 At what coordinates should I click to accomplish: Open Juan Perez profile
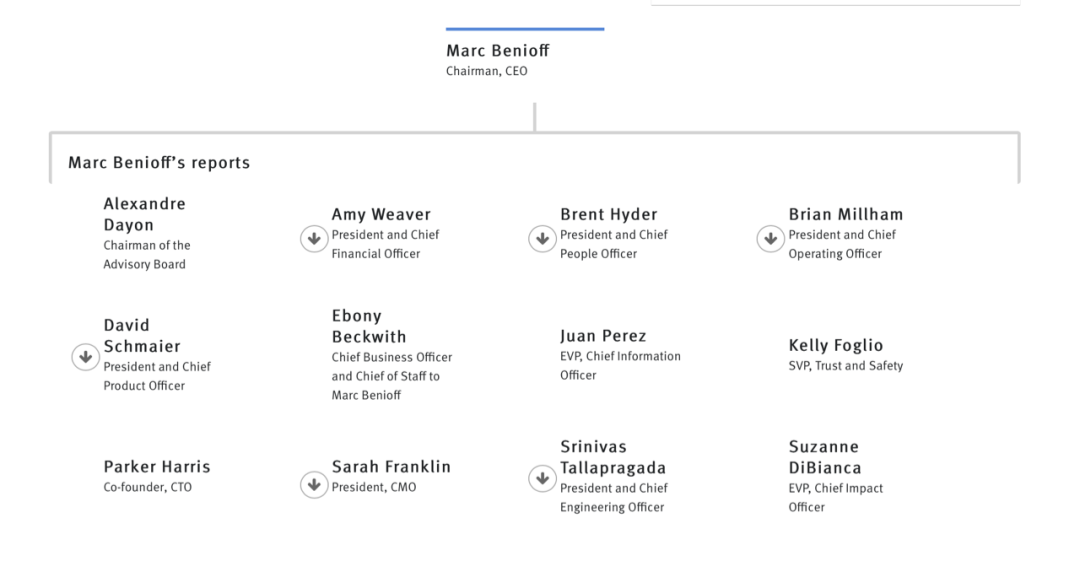[603, 336]
